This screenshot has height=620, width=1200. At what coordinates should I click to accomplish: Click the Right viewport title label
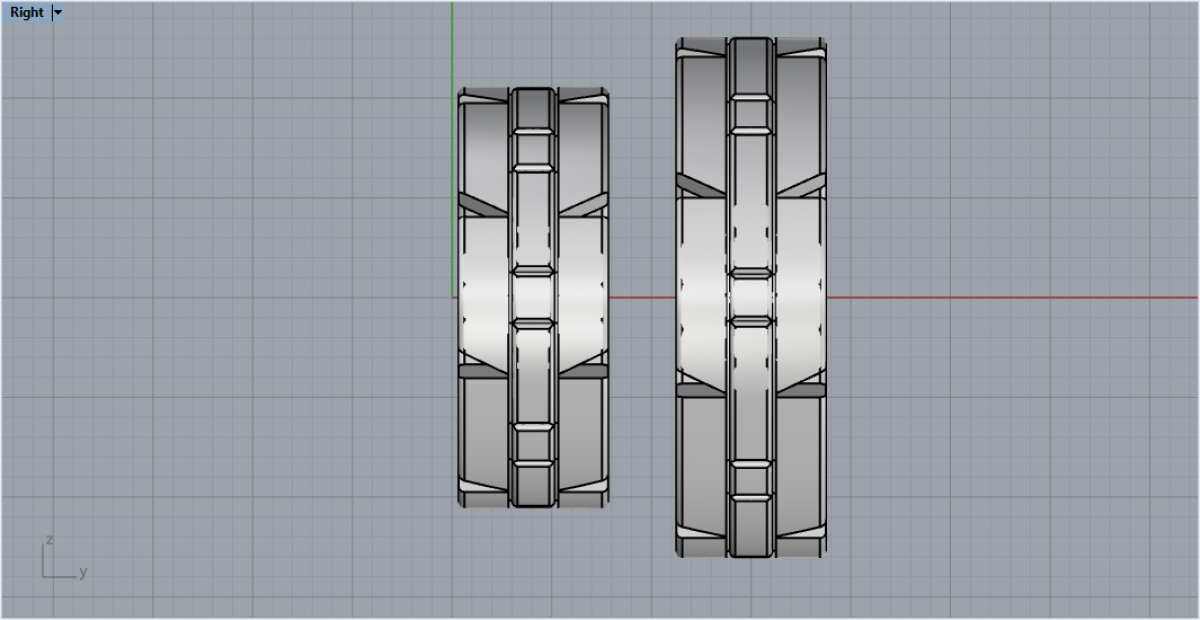(x=27, y=13)
